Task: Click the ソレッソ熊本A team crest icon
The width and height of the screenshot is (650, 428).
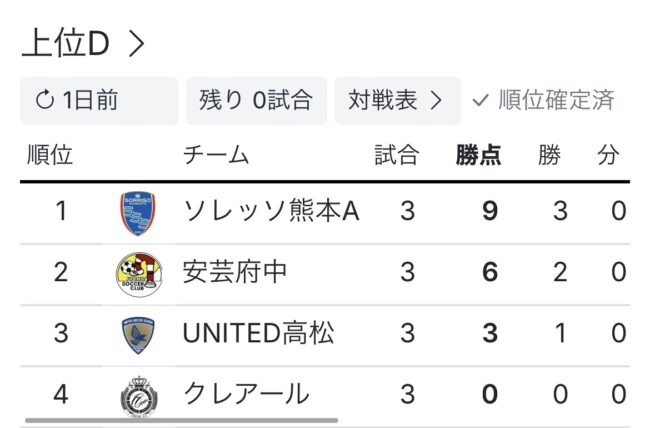Action: coord(137,212)
